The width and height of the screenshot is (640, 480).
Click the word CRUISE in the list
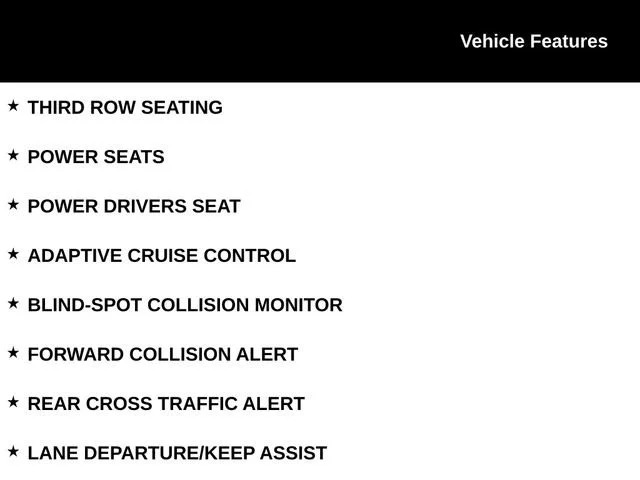(x=163, y=256)
